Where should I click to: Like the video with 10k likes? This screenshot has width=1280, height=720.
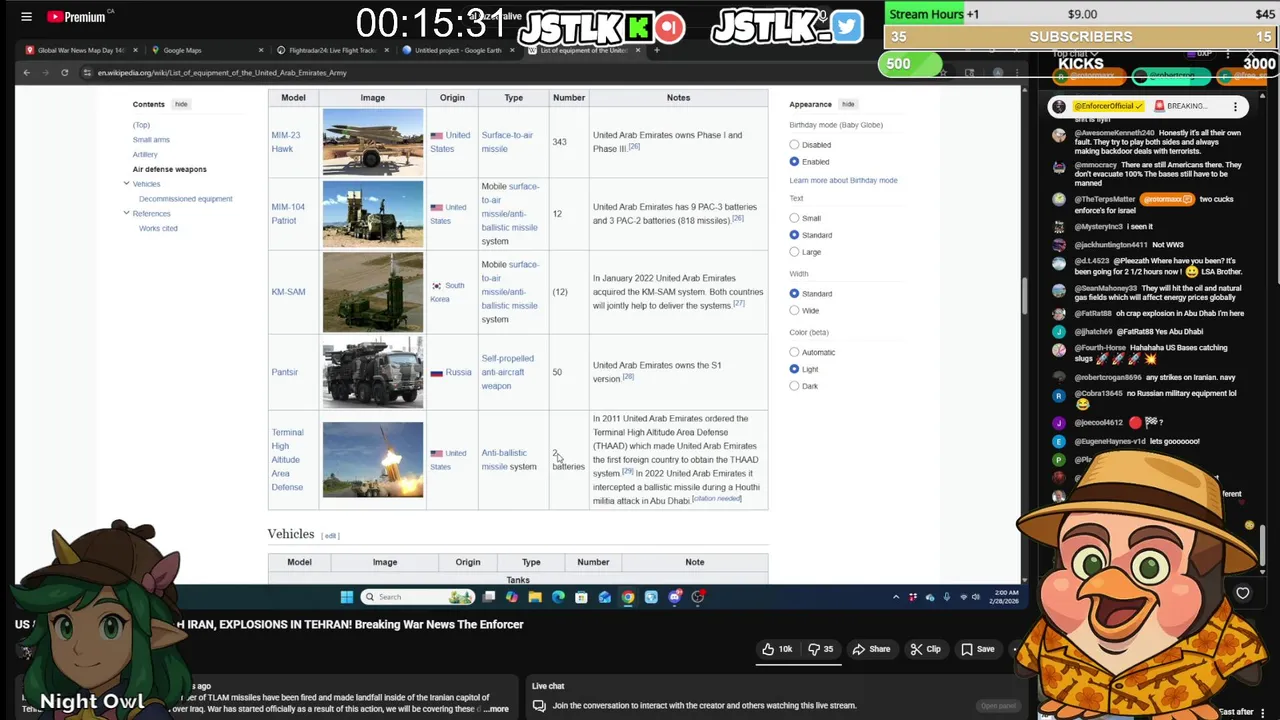tap(777, 649)
